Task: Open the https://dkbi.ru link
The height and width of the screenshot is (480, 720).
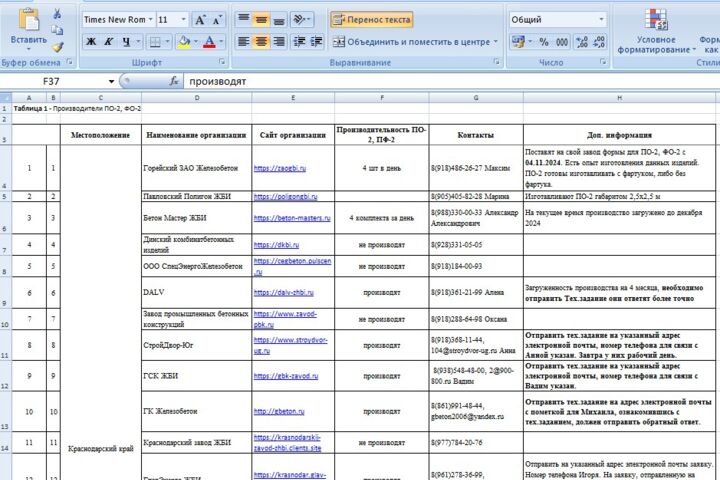Action: coord(276,245)
